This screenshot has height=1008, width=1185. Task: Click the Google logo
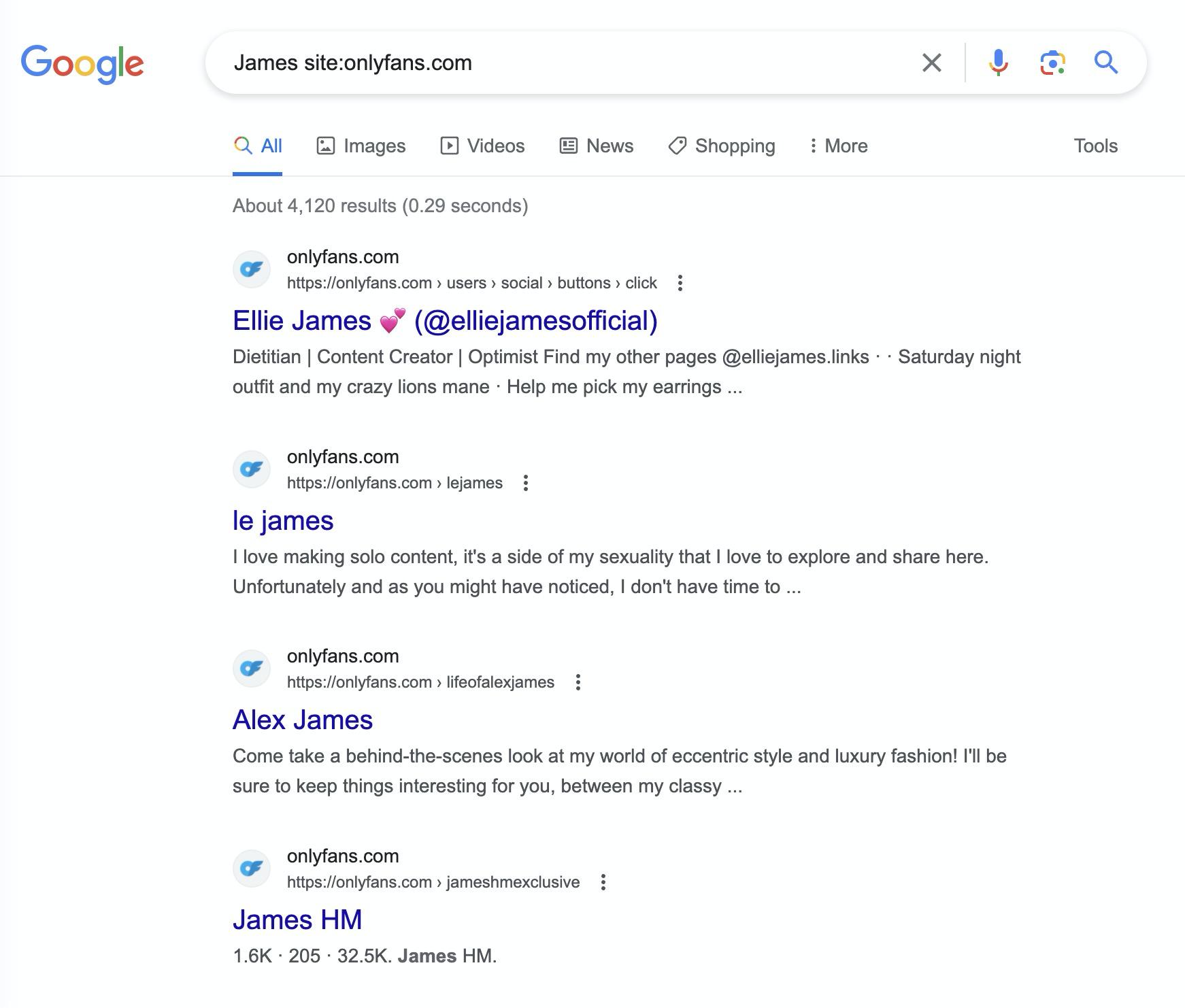click(x=82, y=64)
